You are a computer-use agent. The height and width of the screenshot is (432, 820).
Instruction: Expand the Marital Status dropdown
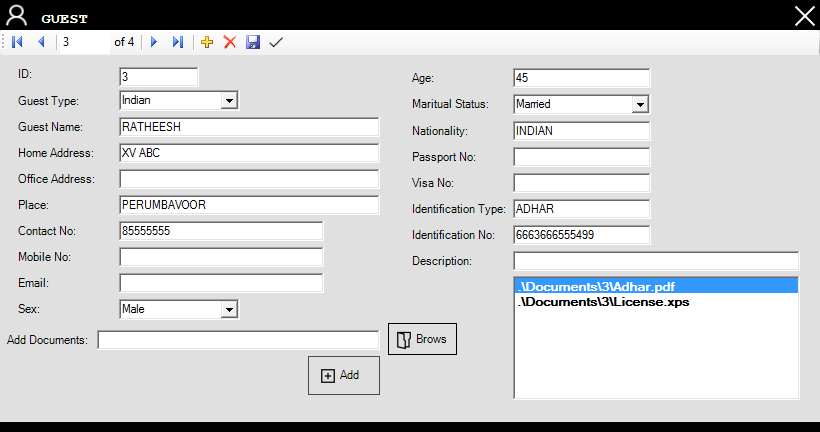pos(640,104)
